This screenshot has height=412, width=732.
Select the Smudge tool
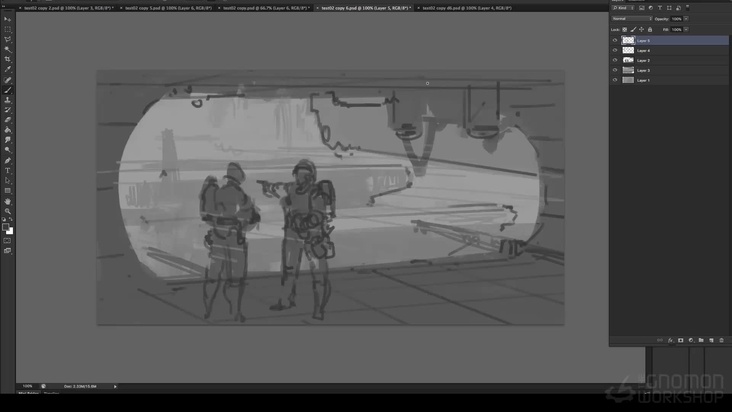7,140
